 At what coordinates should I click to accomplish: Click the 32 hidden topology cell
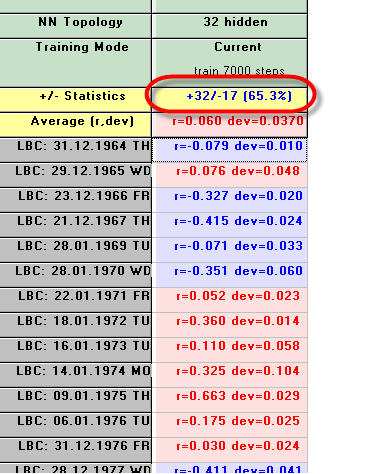230,26
